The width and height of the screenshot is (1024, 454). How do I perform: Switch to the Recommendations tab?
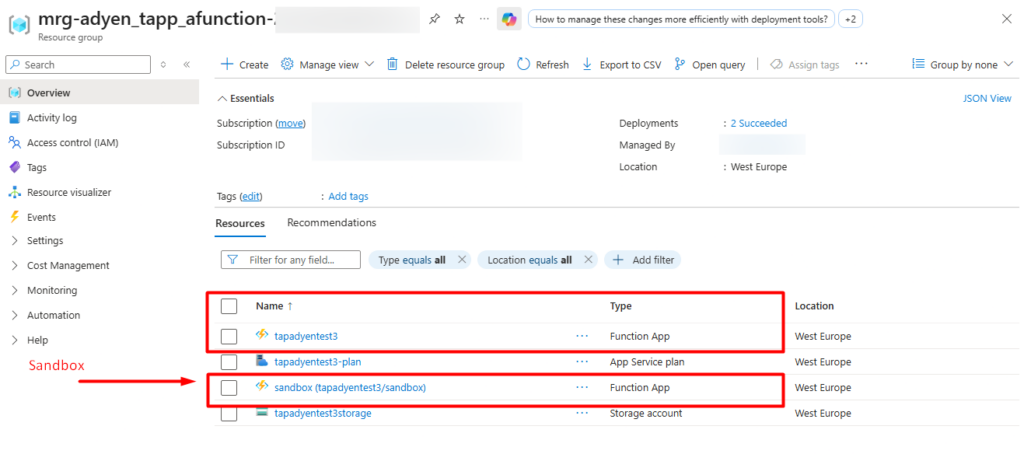331,223
